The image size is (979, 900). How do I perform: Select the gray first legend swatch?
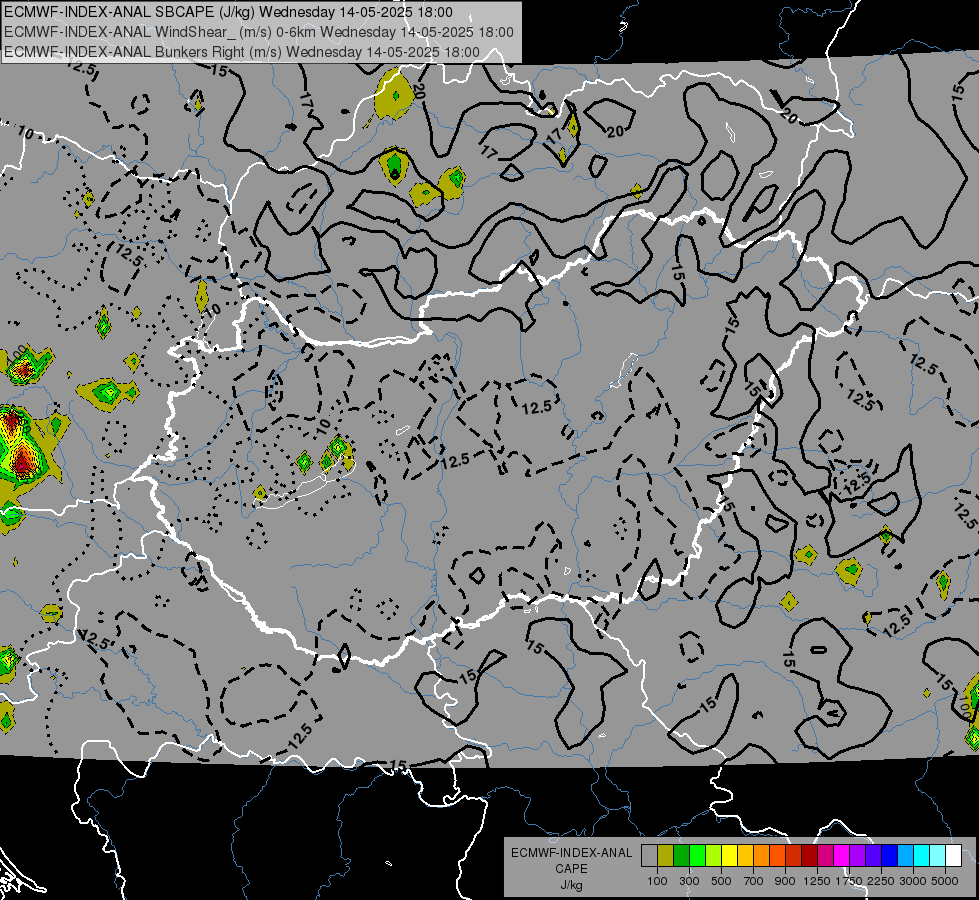click(649, 855)
